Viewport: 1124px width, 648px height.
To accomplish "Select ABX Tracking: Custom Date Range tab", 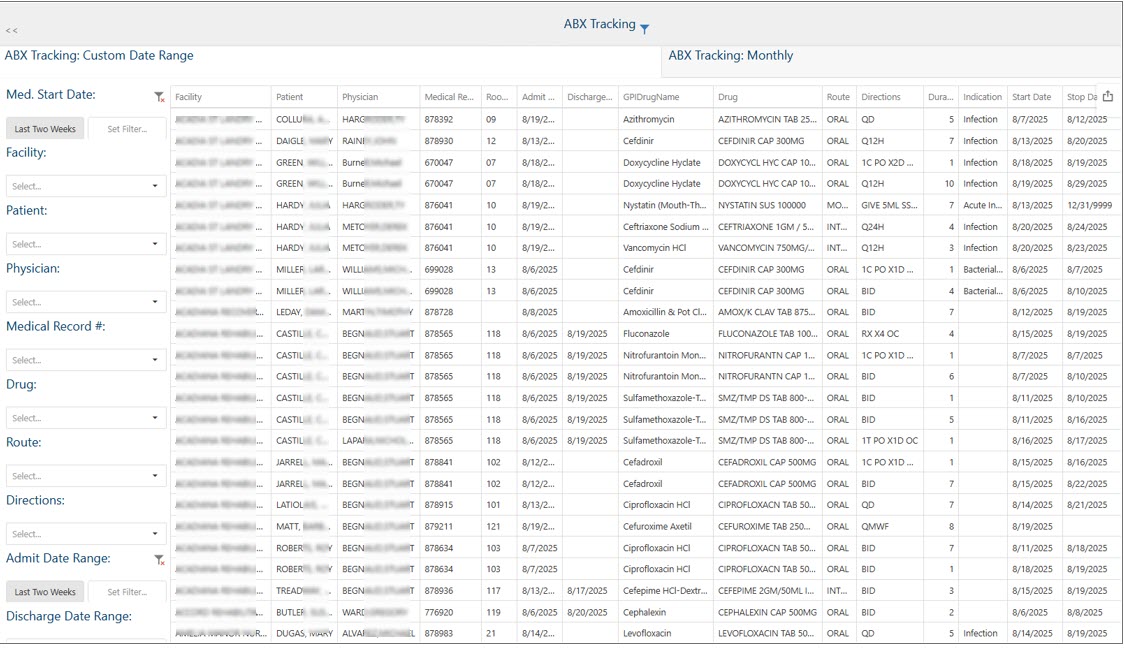I will 99,56.
